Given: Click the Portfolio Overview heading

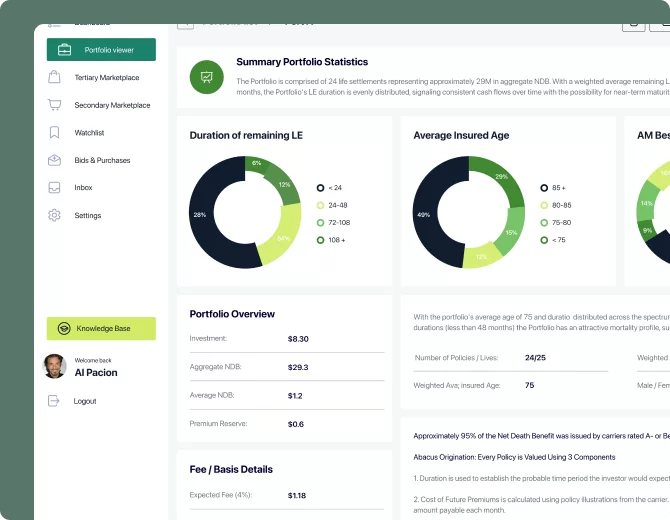Looking at the screenshot, I should [x=232, y=314].
